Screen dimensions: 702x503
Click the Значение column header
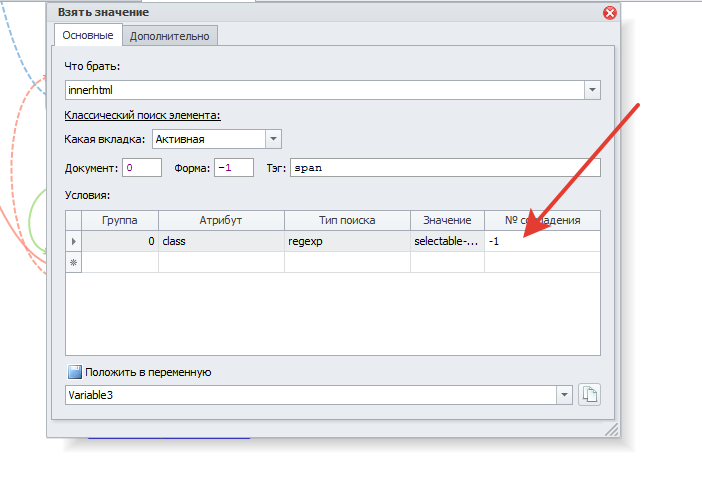pos(447,220)
